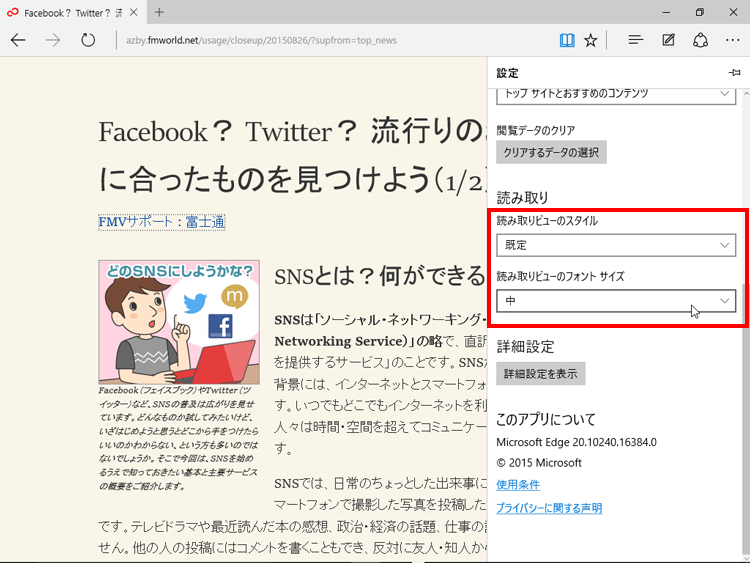750x563 pixels.
Task: Open the More actions ellipsis menu
Action: (733, 40)
